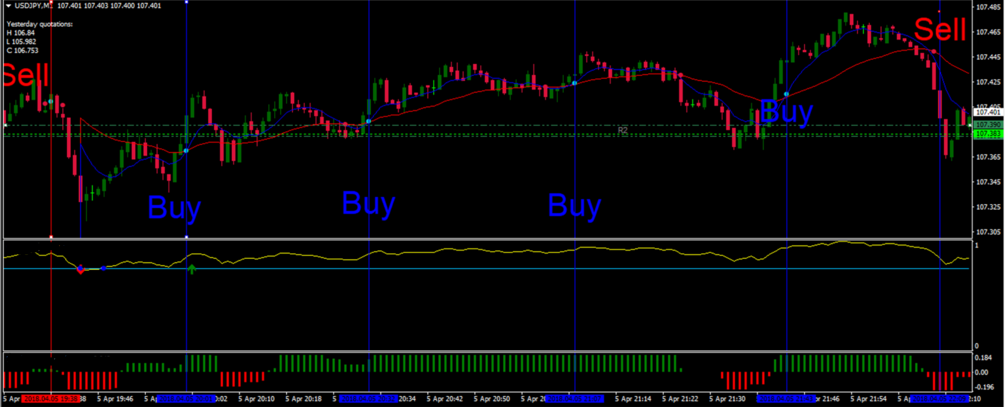Click the USDJPY,M1 symbol title
Screen dimensions: 1005x407
coord(32,5)
